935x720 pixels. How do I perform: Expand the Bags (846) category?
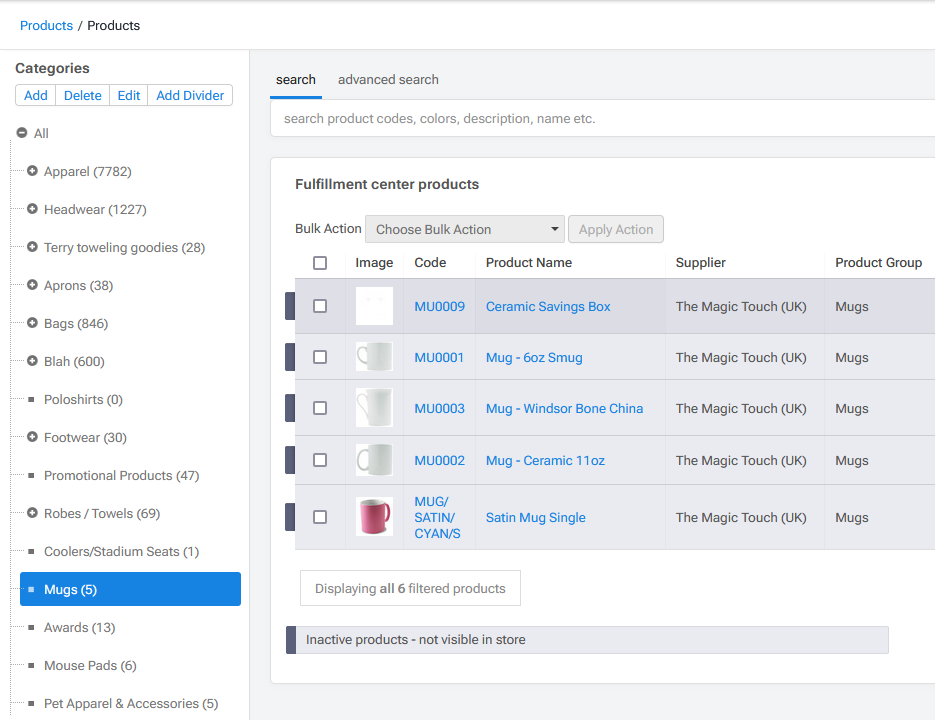pos(32,323)
